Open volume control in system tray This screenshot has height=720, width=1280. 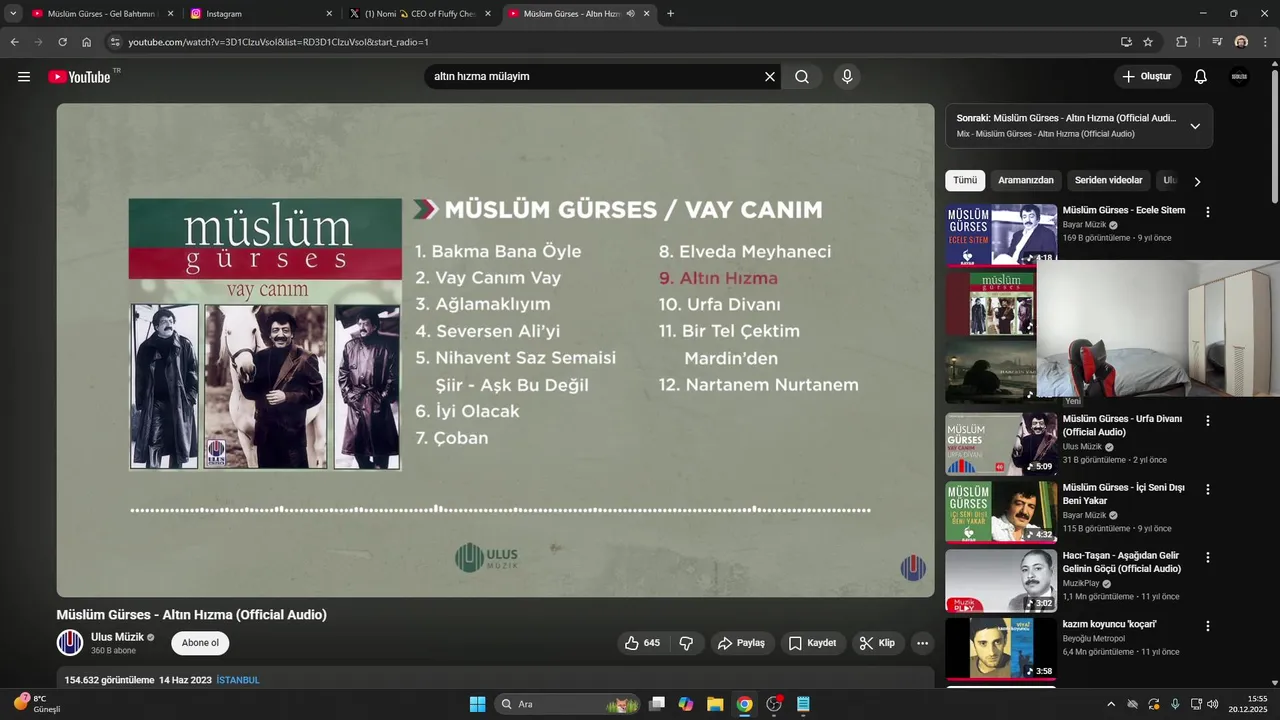[1213, 704]
